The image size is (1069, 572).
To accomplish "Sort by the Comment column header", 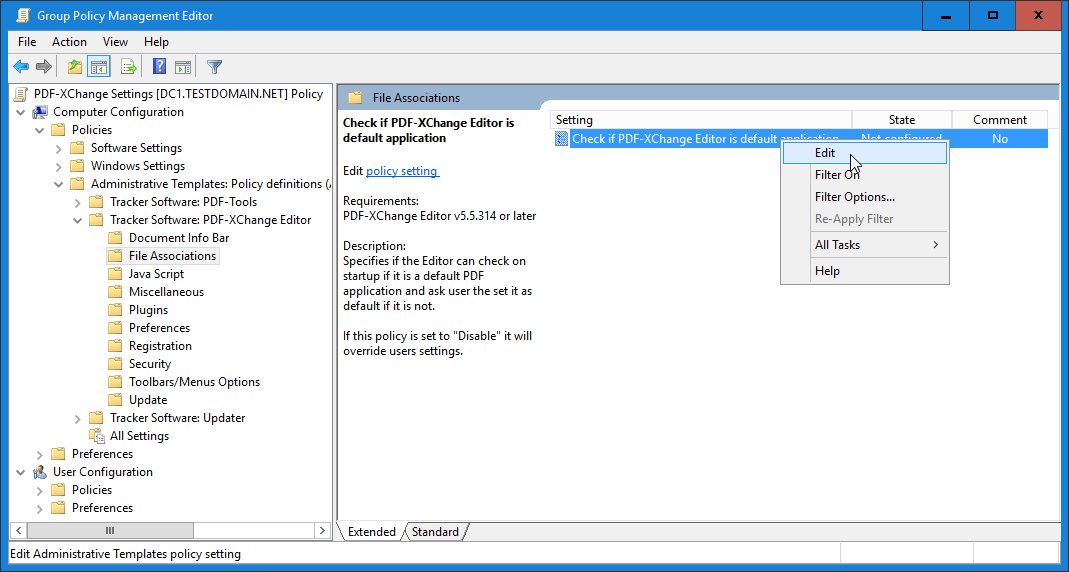I will 999,119.
